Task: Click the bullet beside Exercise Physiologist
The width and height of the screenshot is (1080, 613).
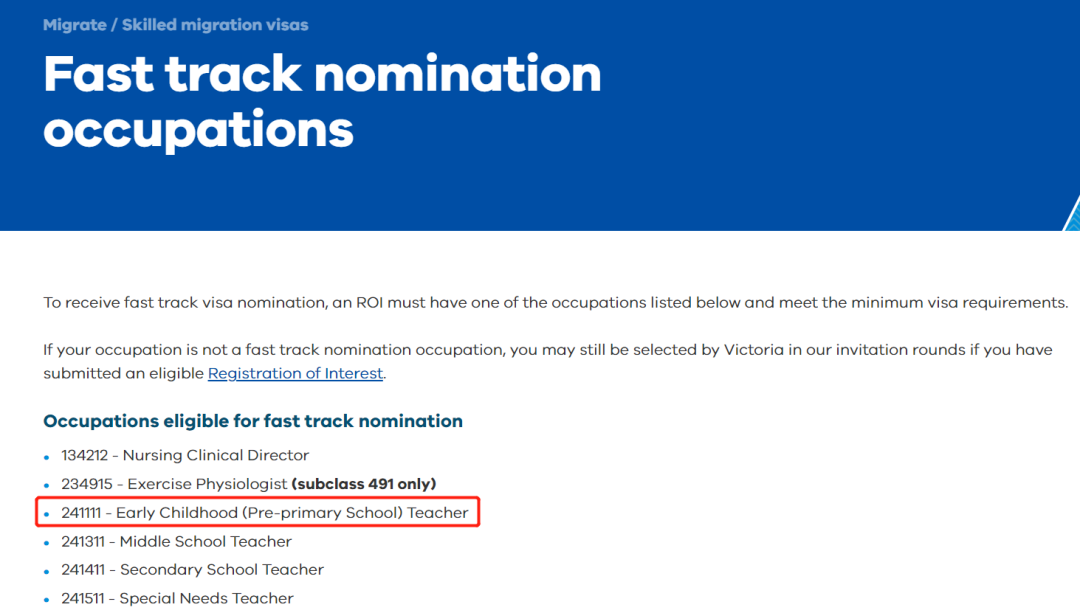Action: pos(46,486)
